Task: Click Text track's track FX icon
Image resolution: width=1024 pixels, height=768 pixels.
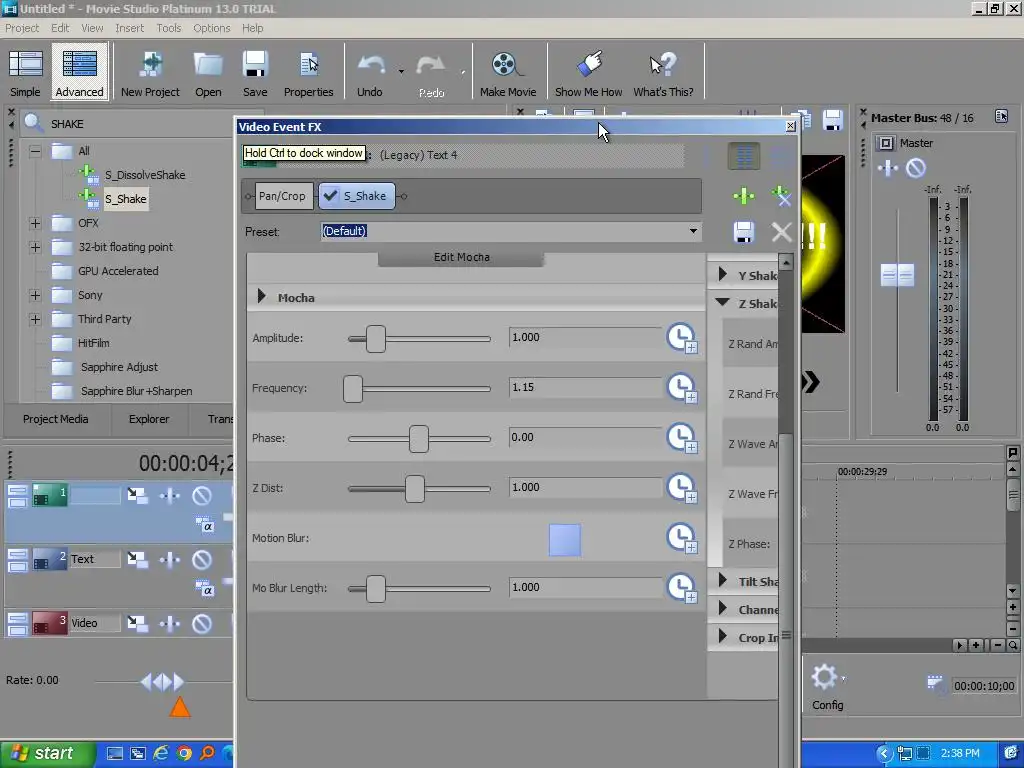Action: click(x=170, y=560)
